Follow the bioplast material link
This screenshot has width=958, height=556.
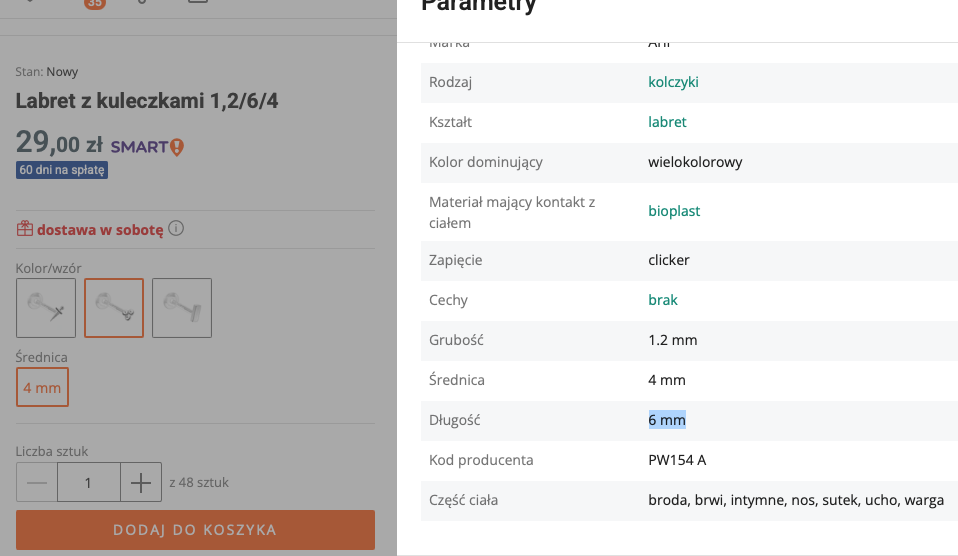(x=674, y=211)
